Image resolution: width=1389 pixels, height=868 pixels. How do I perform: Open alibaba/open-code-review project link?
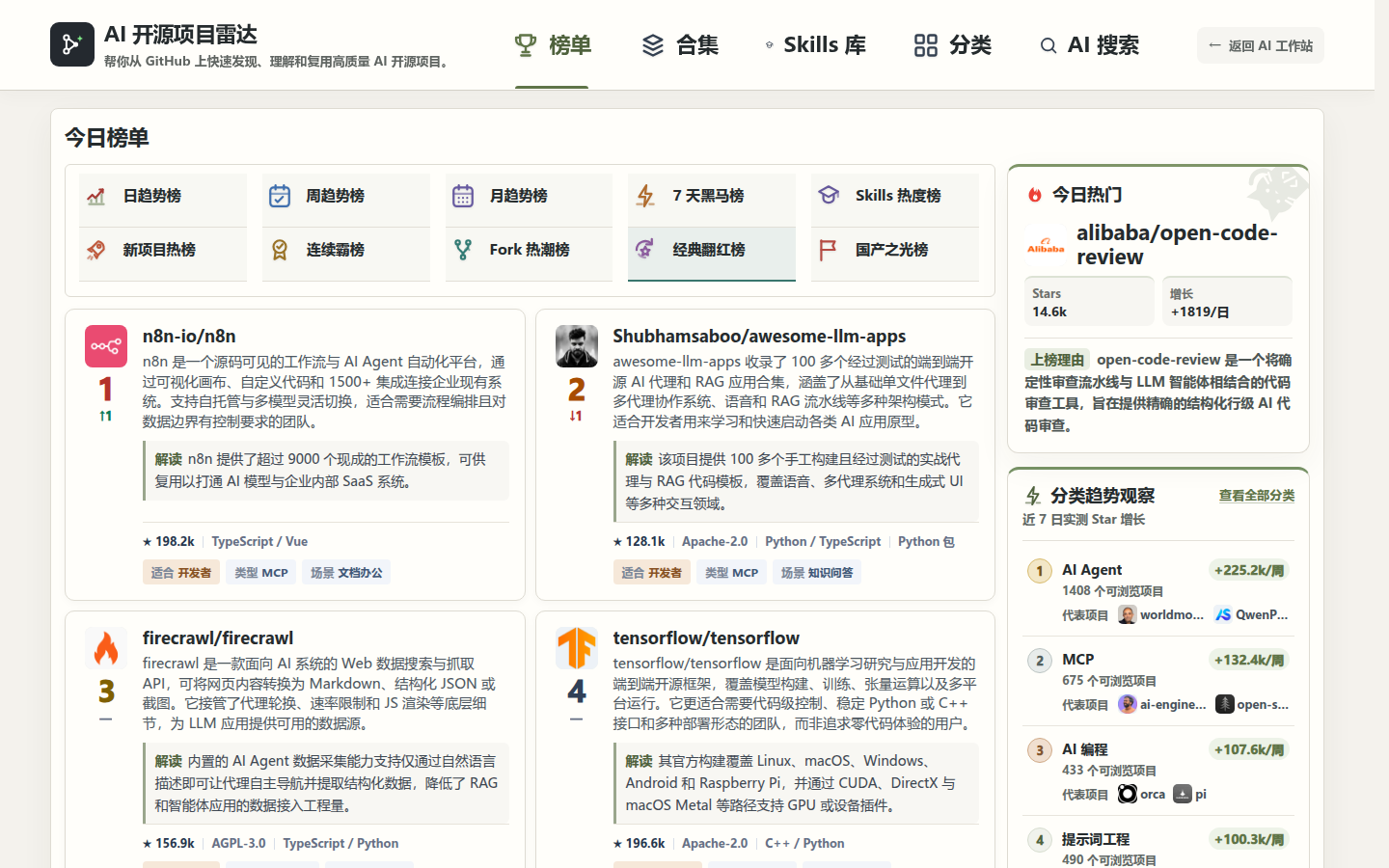(1177, 245)
